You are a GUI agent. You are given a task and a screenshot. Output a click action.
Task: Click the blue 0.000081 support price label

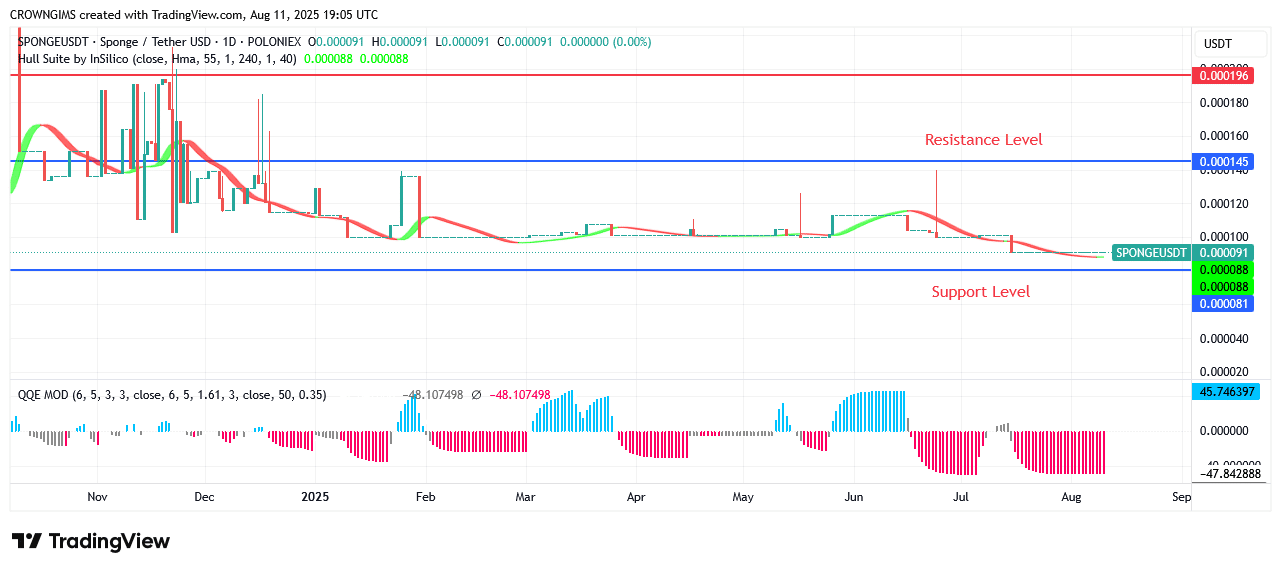point(1223,303)
